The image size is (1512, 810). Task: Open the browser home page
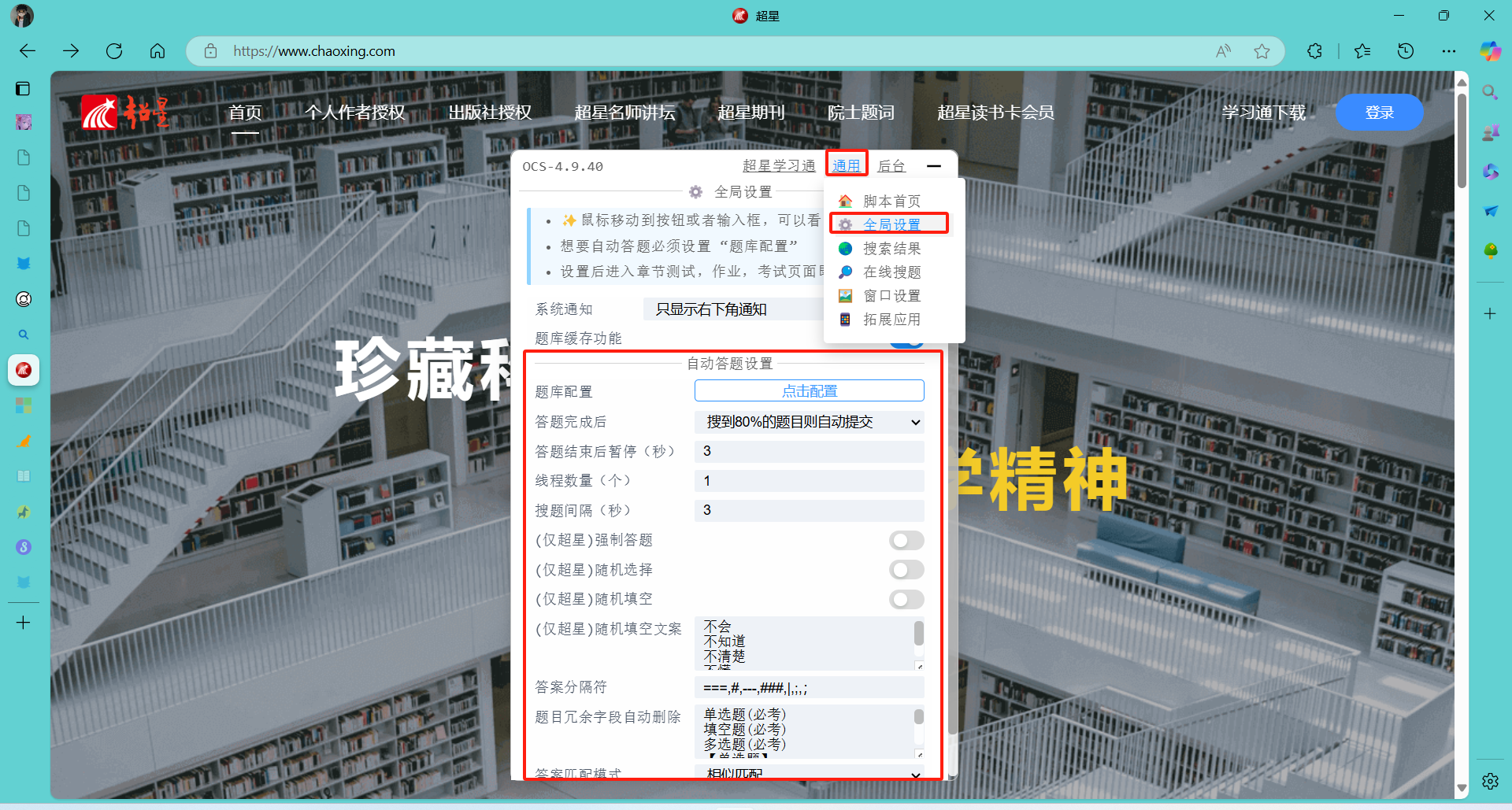[157, 51]
